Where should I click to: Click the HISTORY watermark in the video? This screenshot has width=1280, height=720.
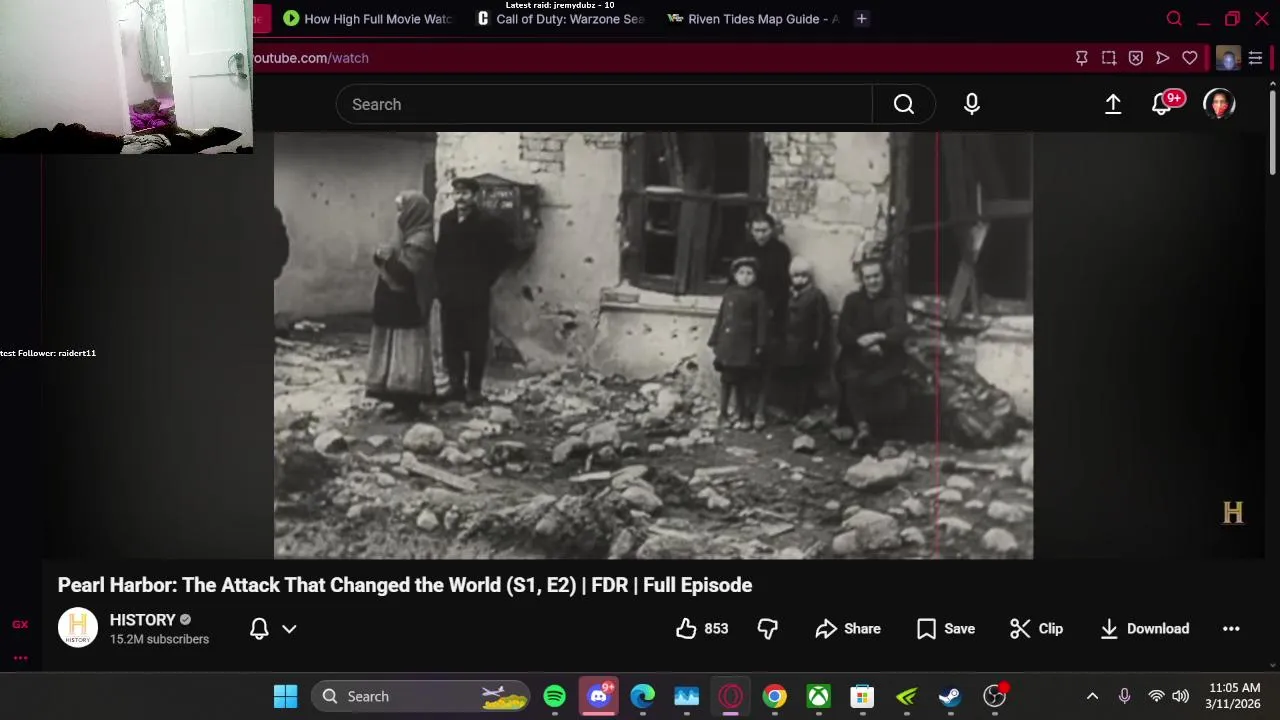1233,513
